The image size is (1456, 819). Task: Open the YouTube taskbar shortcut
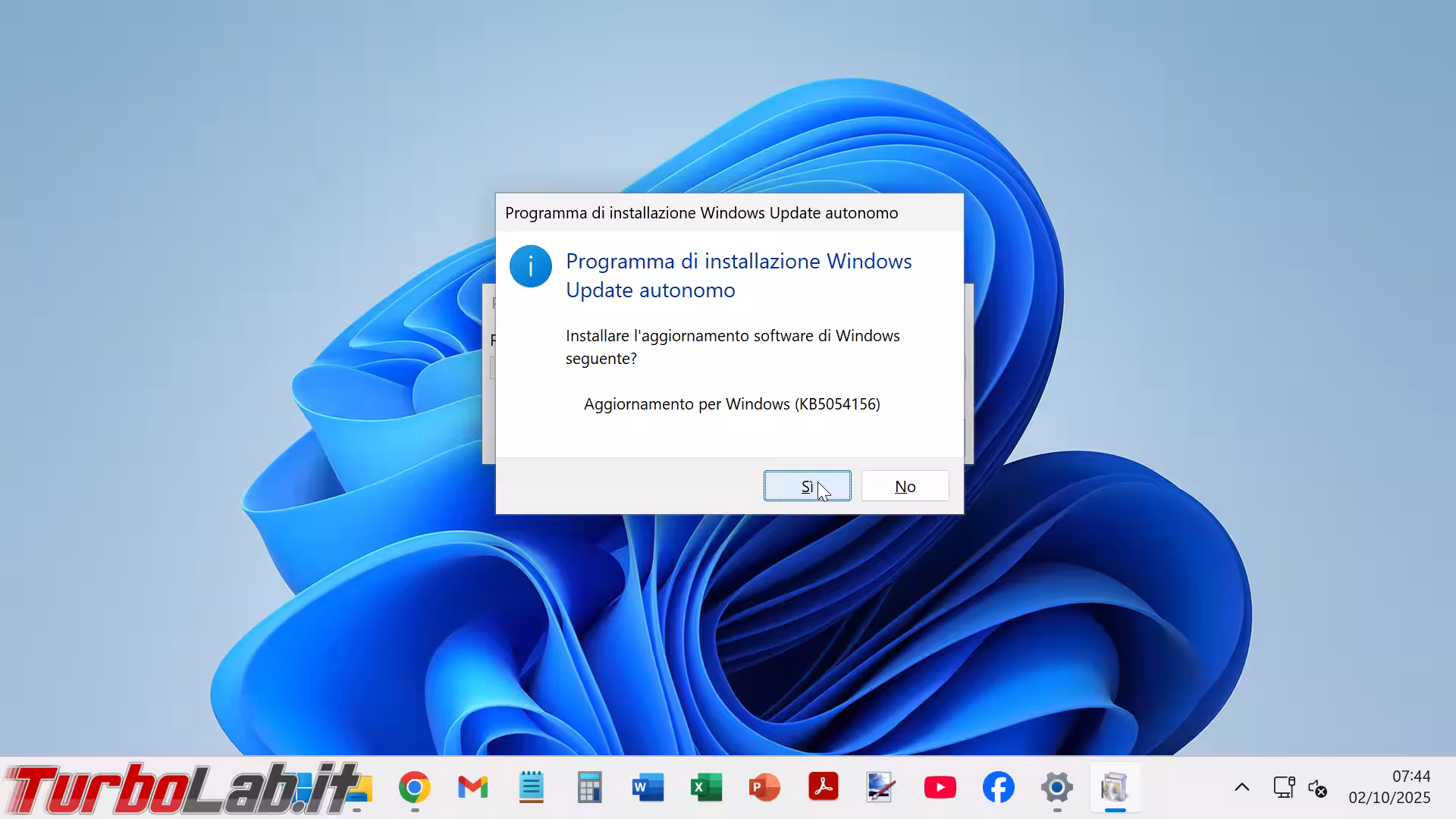(x=940, y=788)
